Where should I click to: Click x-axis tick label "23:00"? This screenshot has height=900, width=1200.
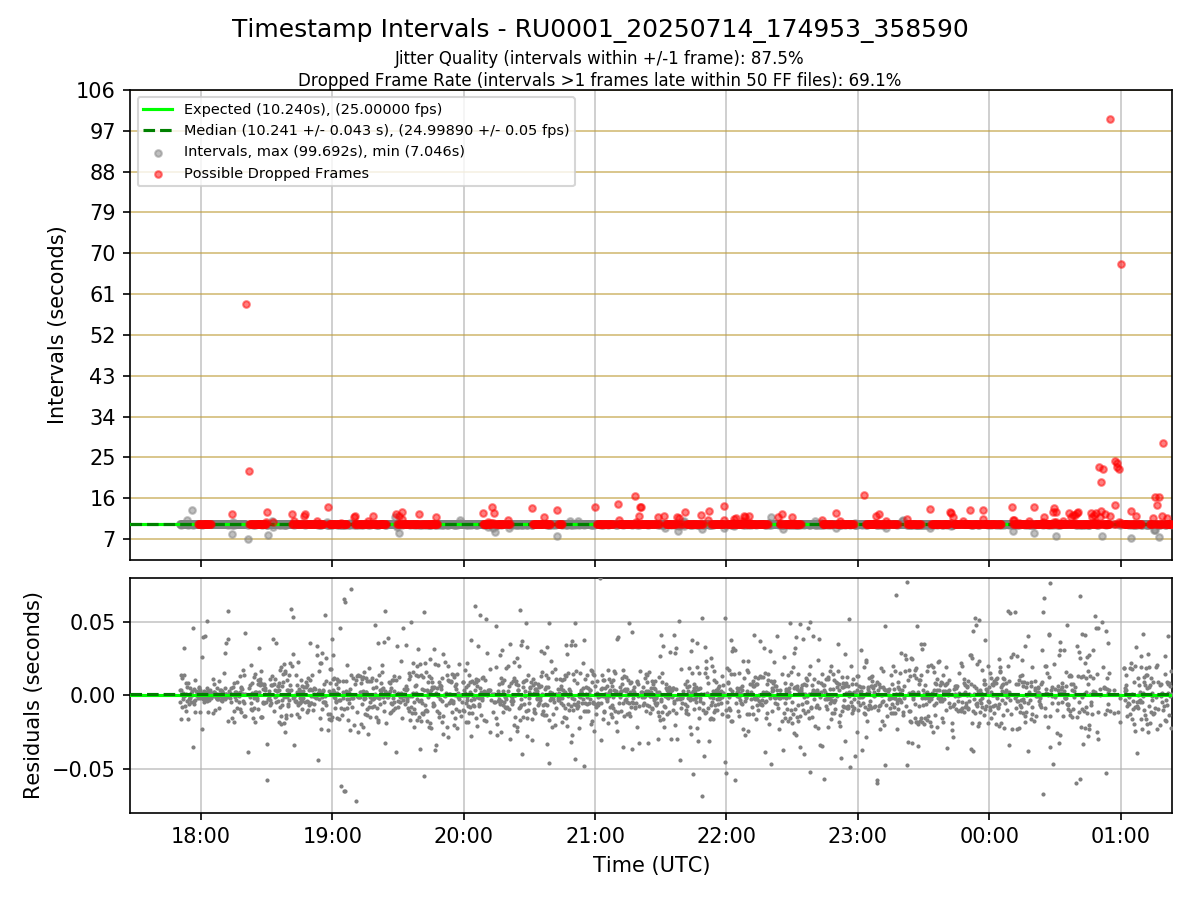click(858, 835)
